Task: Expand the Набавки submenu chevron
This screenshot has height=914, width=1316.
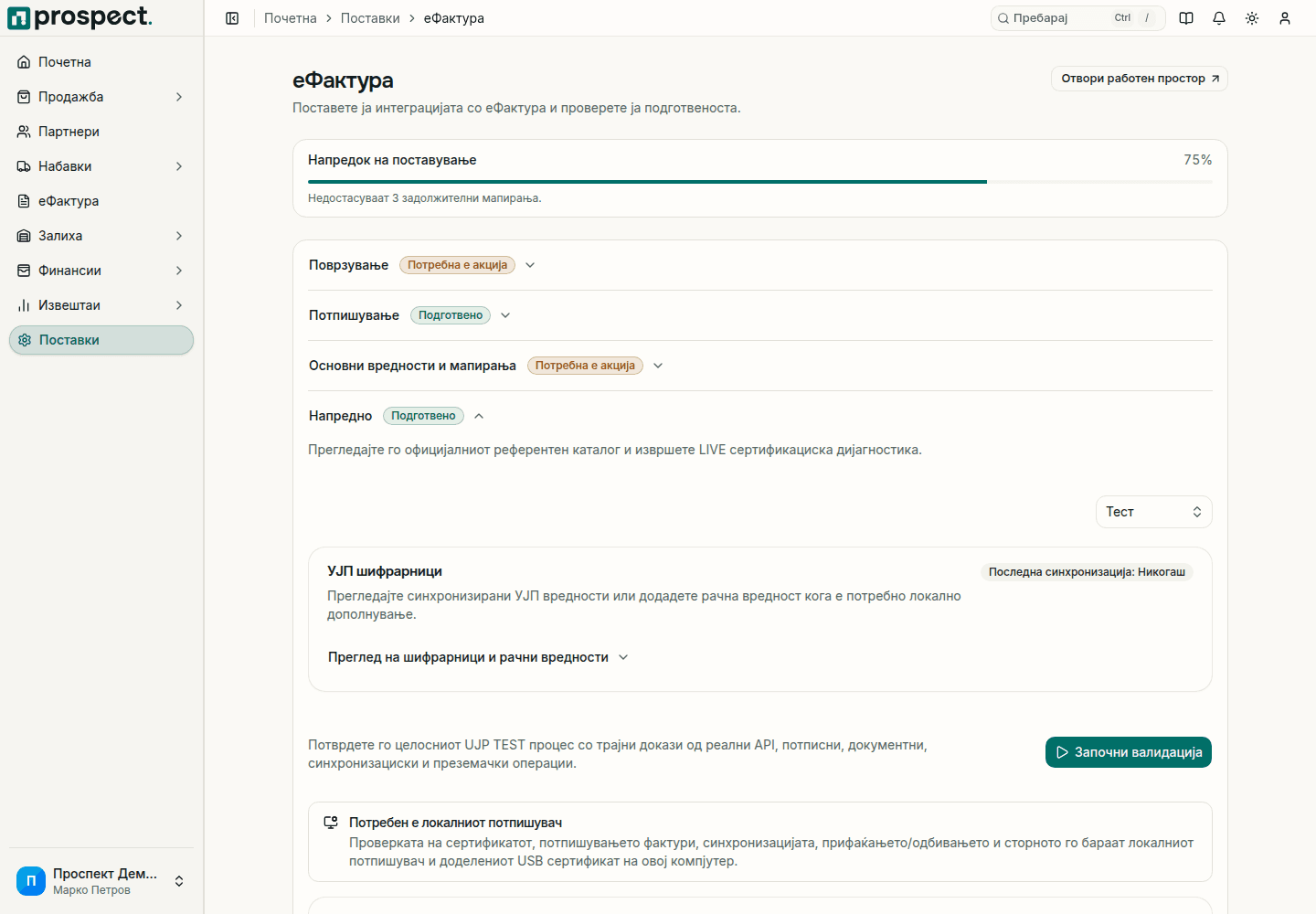Action: pyautogui.click(x=179, y=166)
